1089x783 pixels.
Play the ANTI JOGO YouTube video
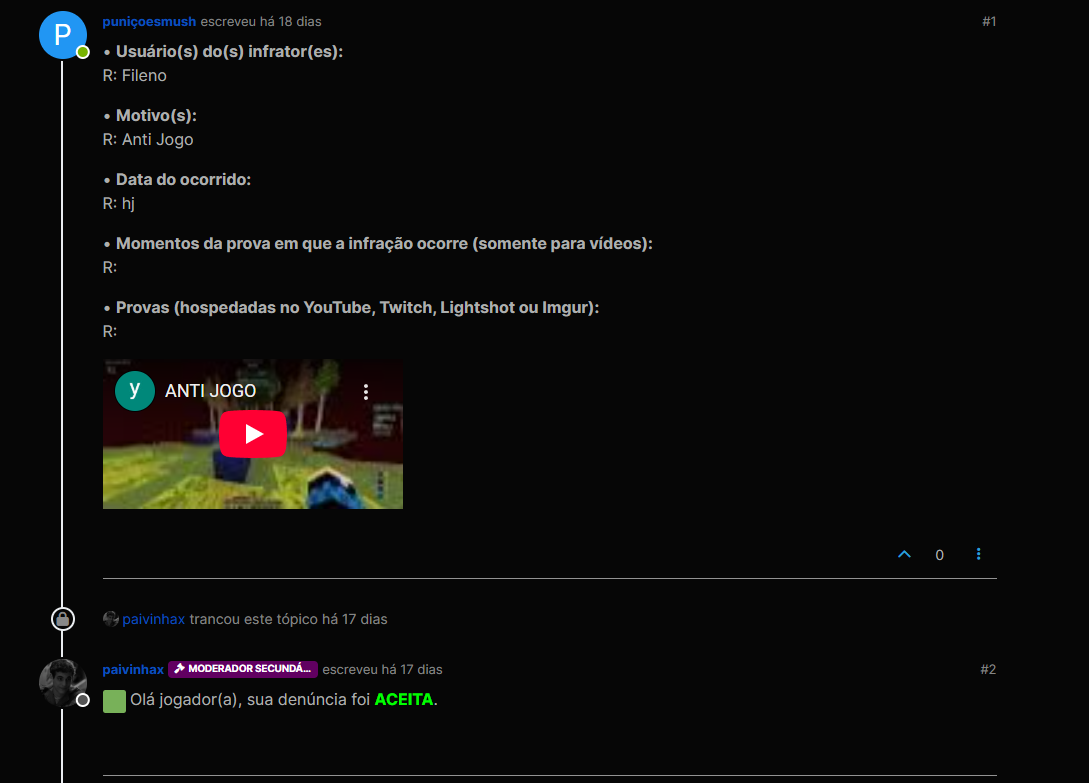(x=253, y=434)
